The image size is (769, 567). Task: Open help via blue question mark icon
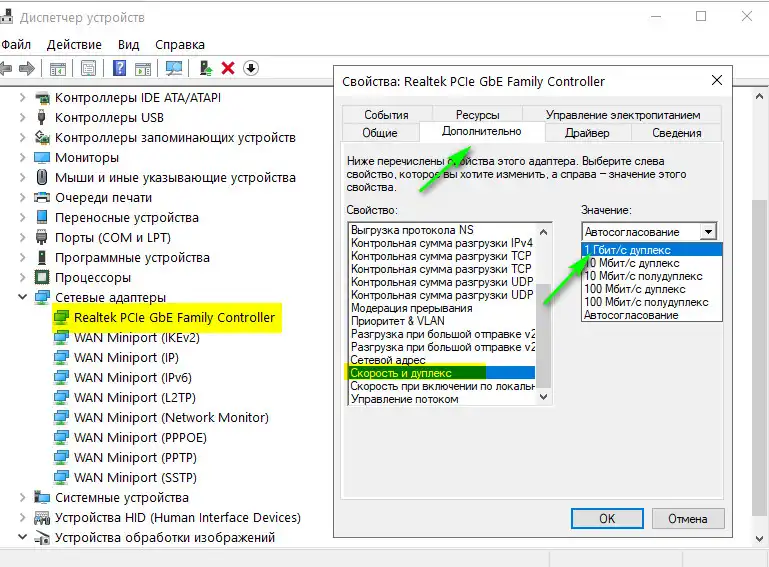(x=119, y=68)
